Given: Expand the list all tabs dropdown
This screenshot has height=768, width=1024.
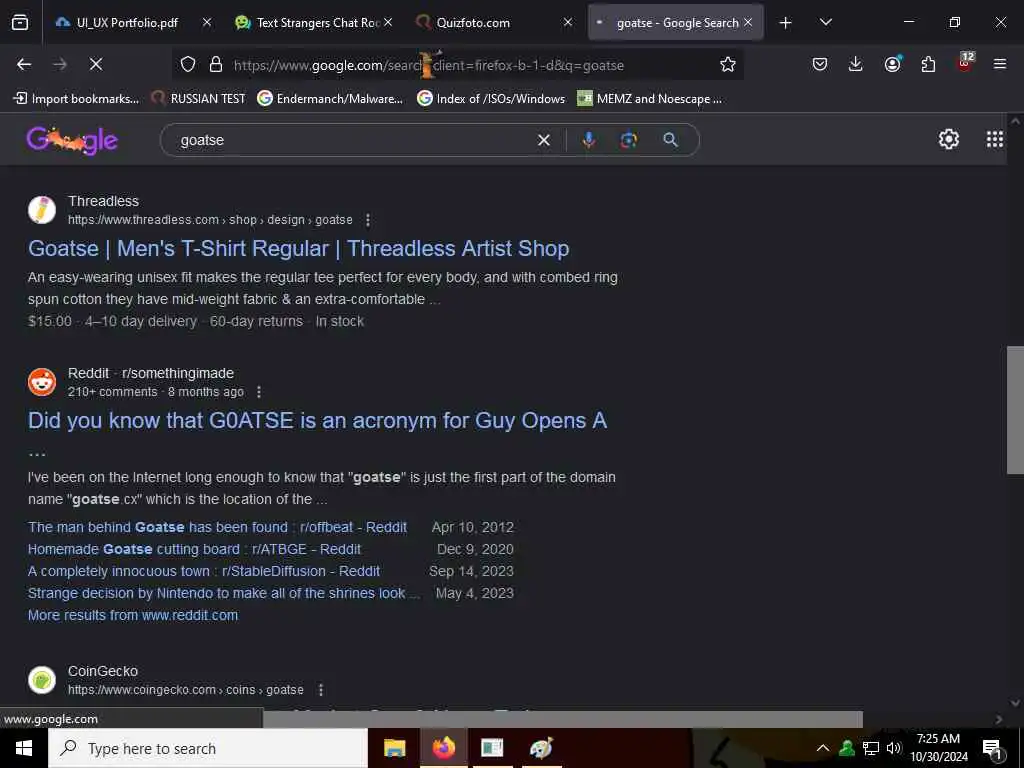Looking at the screenshot, I should coord(826,22).
